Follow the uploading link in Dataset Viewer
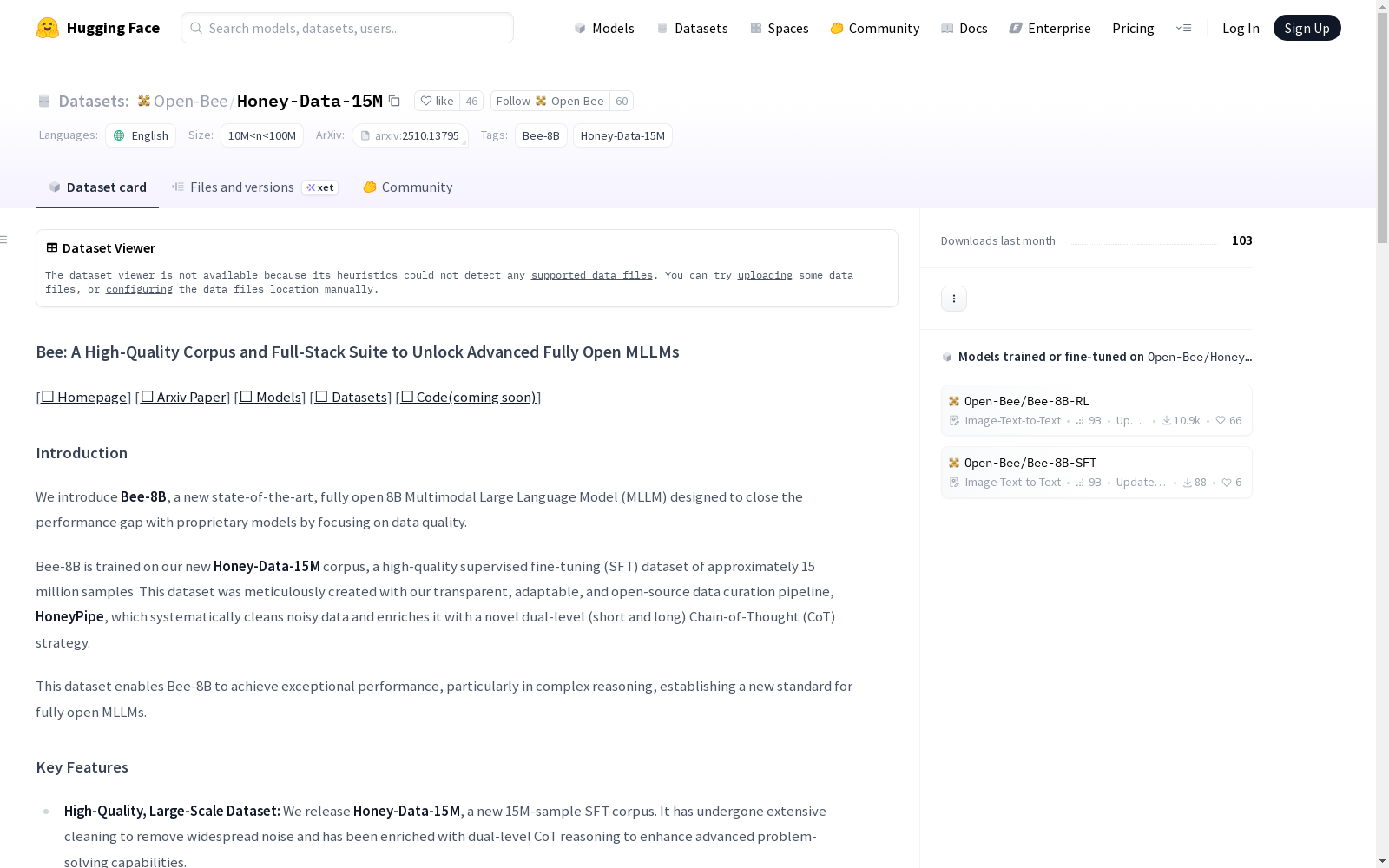 coord(765,275)
